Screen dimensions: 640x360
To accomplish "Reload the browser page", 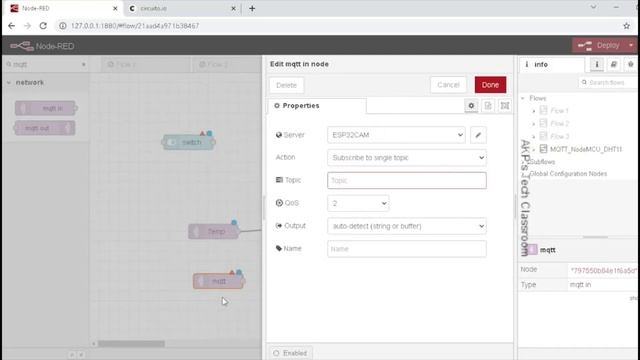I will 43,26.
